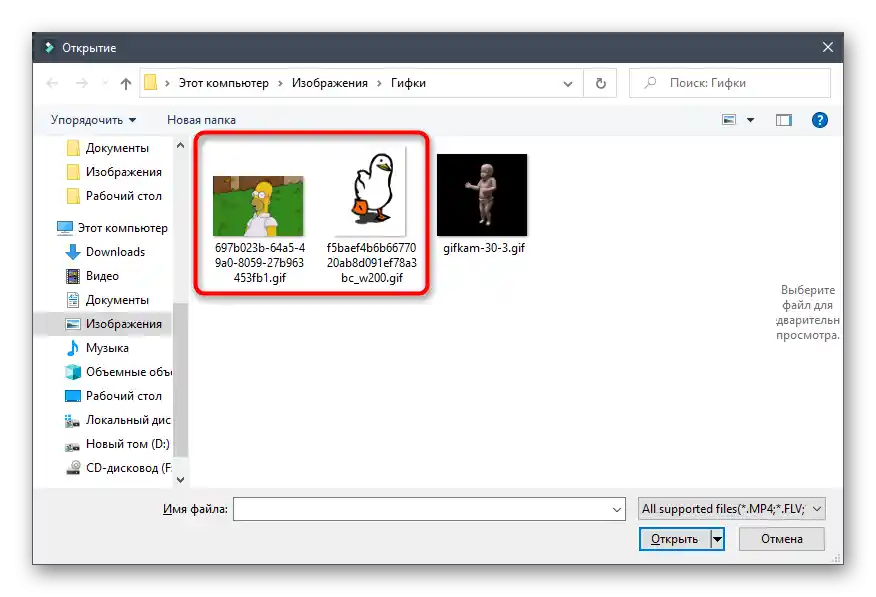This screenshot has height=597, width=876.
Task: Select the Homer Simpson gif thumbnail
Action: [258, 206]
